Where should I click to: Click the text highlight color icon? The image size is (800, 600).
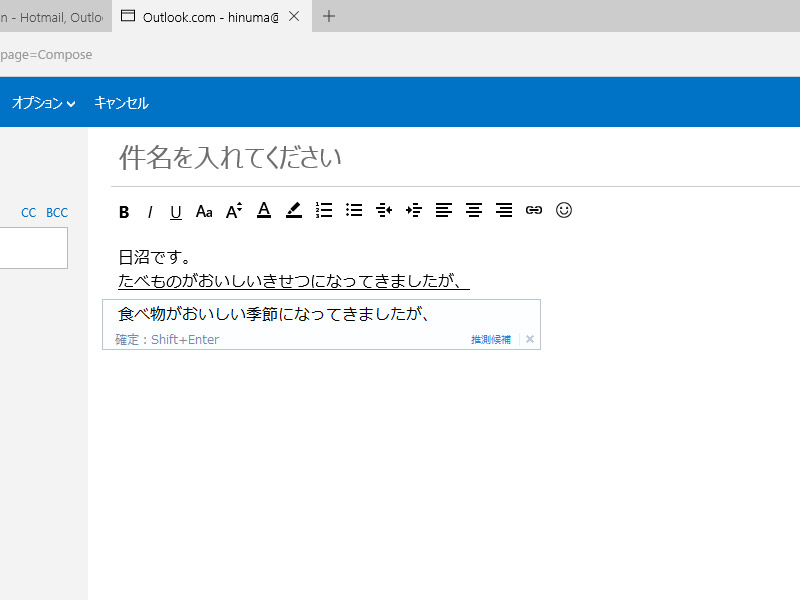pos(294,210)
